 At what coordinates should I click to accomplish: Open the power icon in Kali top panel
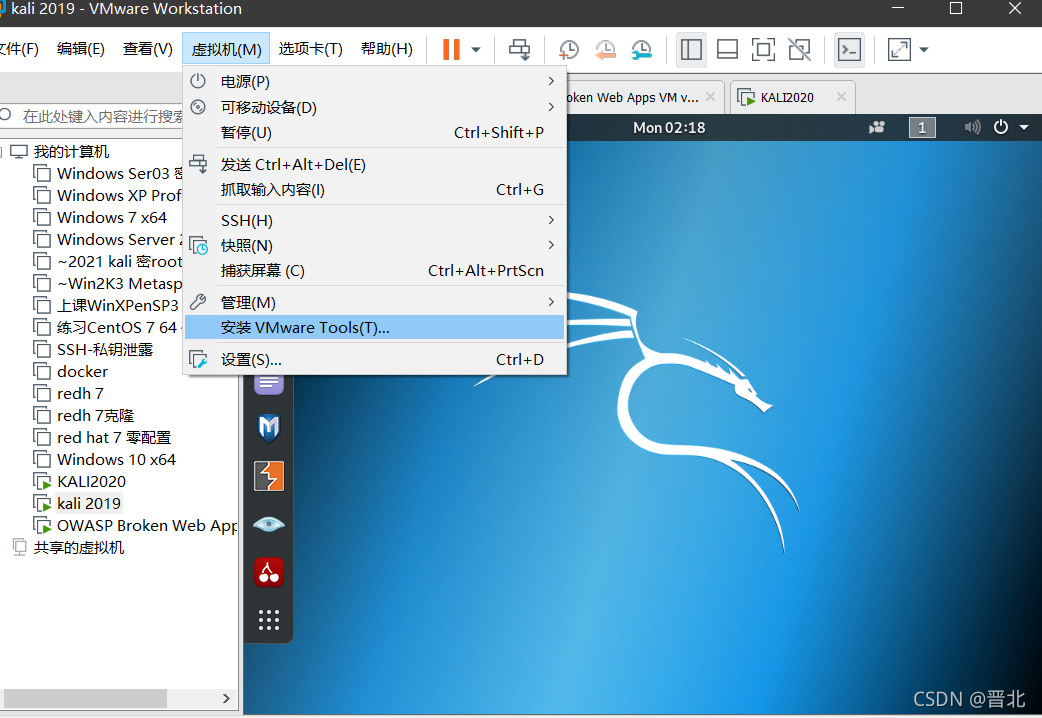[1001, 127]
